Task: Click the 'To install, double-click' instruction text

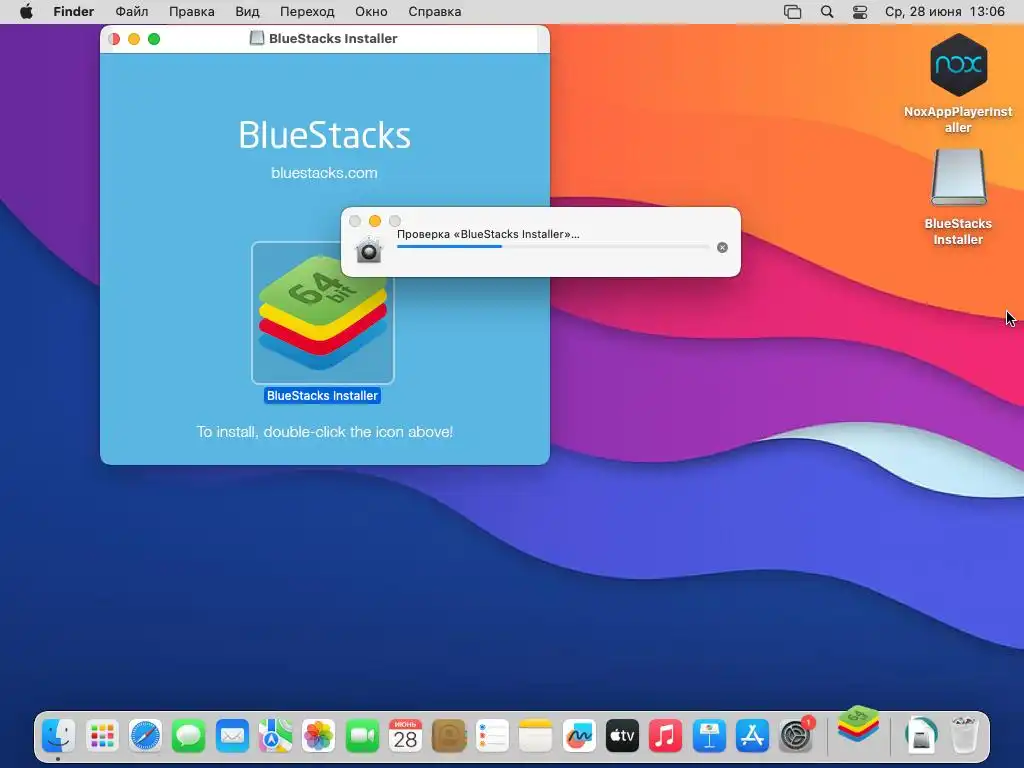Action: pyautogui.click(x=325, y=432)
